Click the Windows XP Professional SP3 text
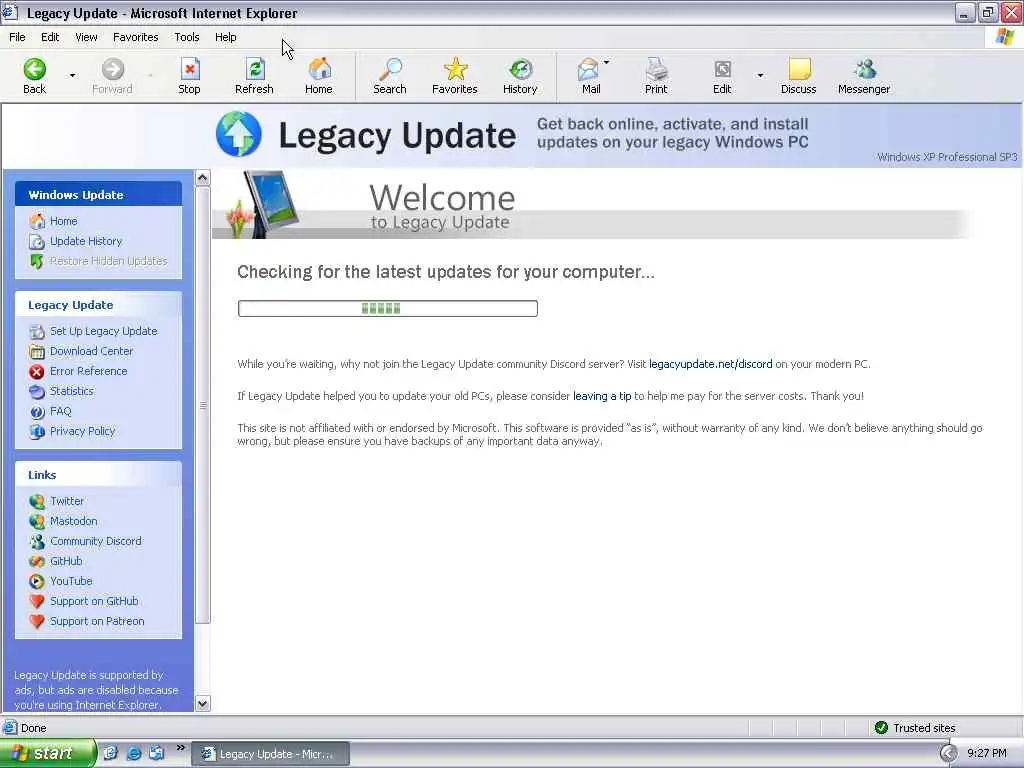 click(947, 157)
